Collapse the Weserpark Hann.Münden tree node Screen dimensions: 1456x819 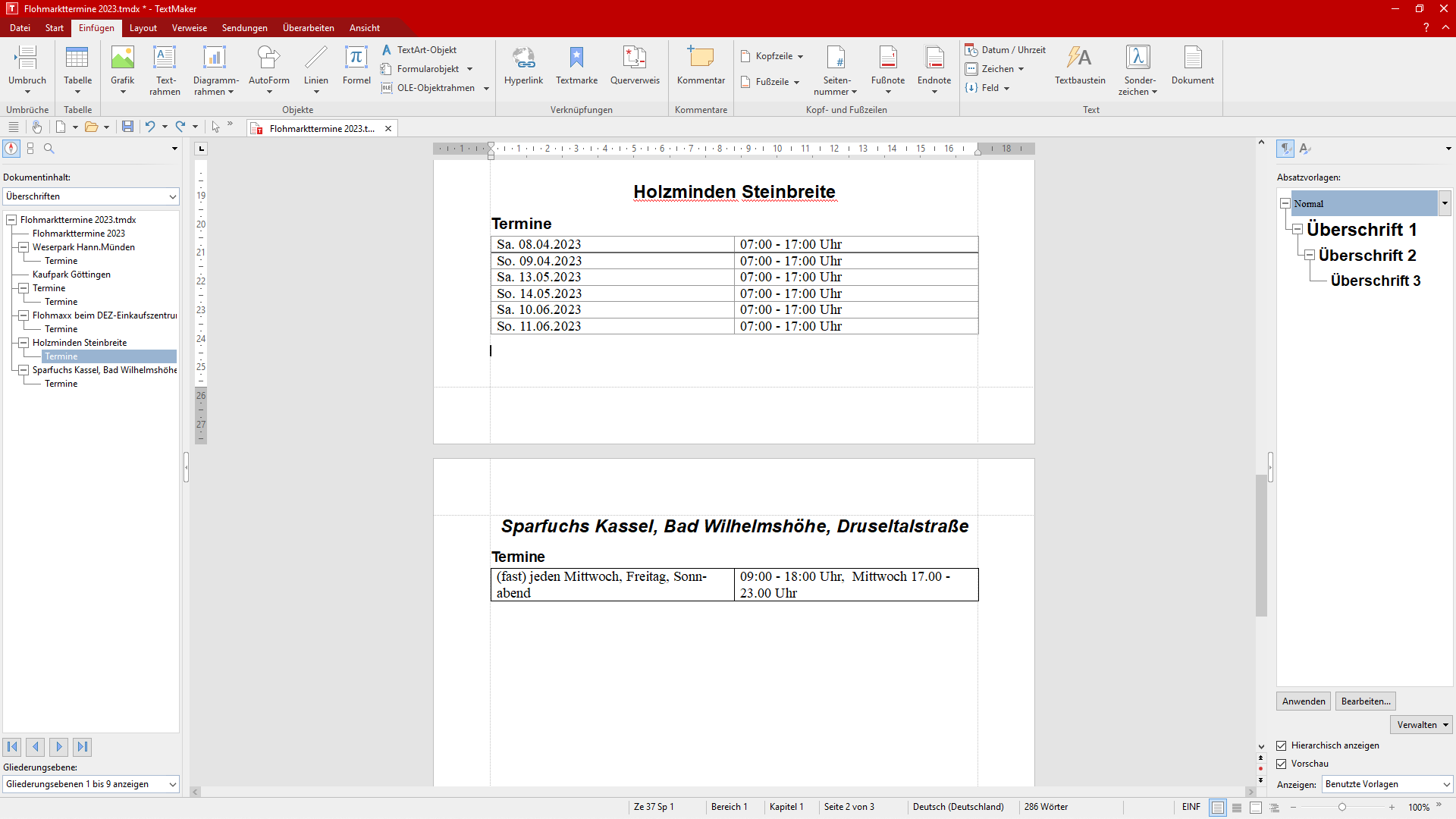(24, 247)
